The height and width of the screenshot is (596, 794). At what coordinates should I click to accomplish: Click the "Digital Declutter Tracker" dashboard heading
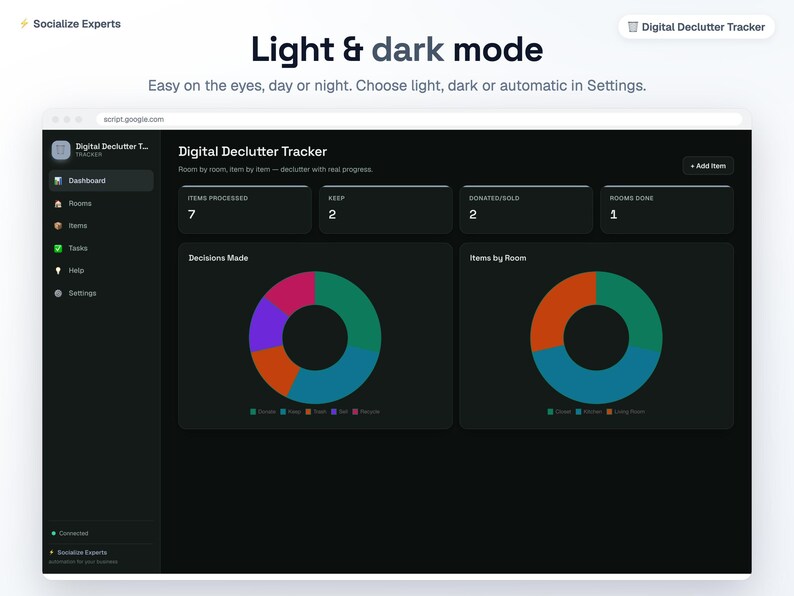[x=253, y=151]
